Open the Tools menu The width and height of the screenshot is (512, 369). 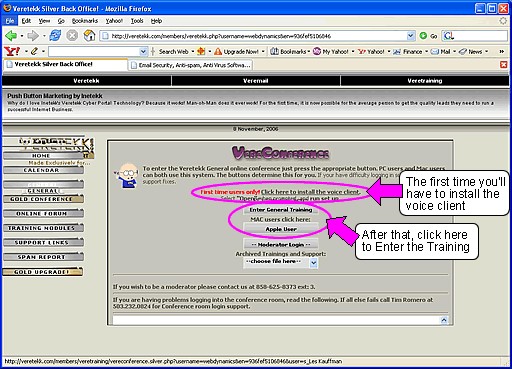tap(137, 21)
